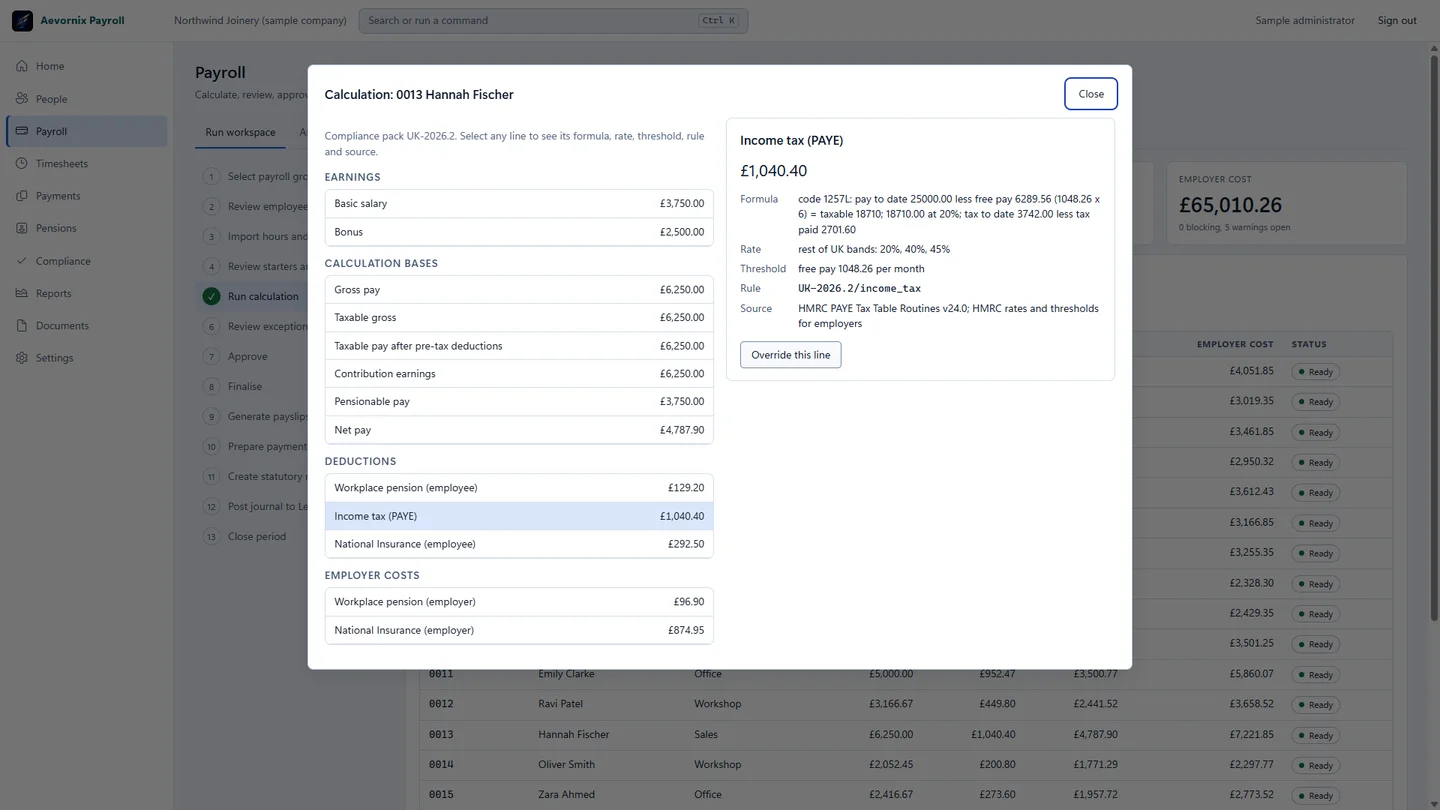The height and width of the screenshot is (810, 1440).
Task: Open Compliance via its checkmark icon
Action: pos(22,261)
